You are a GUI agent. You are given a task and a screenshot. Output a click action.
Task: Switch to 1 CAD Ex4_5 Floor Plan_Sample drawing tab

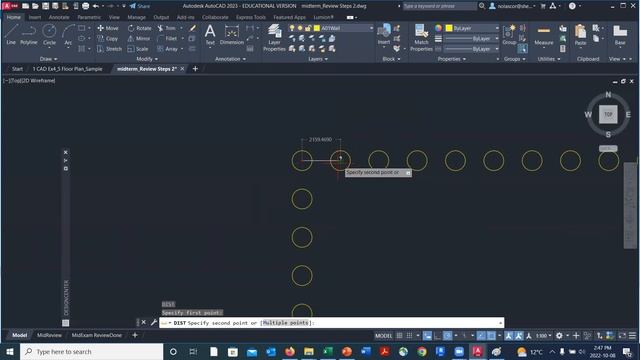tap(67, 69)
